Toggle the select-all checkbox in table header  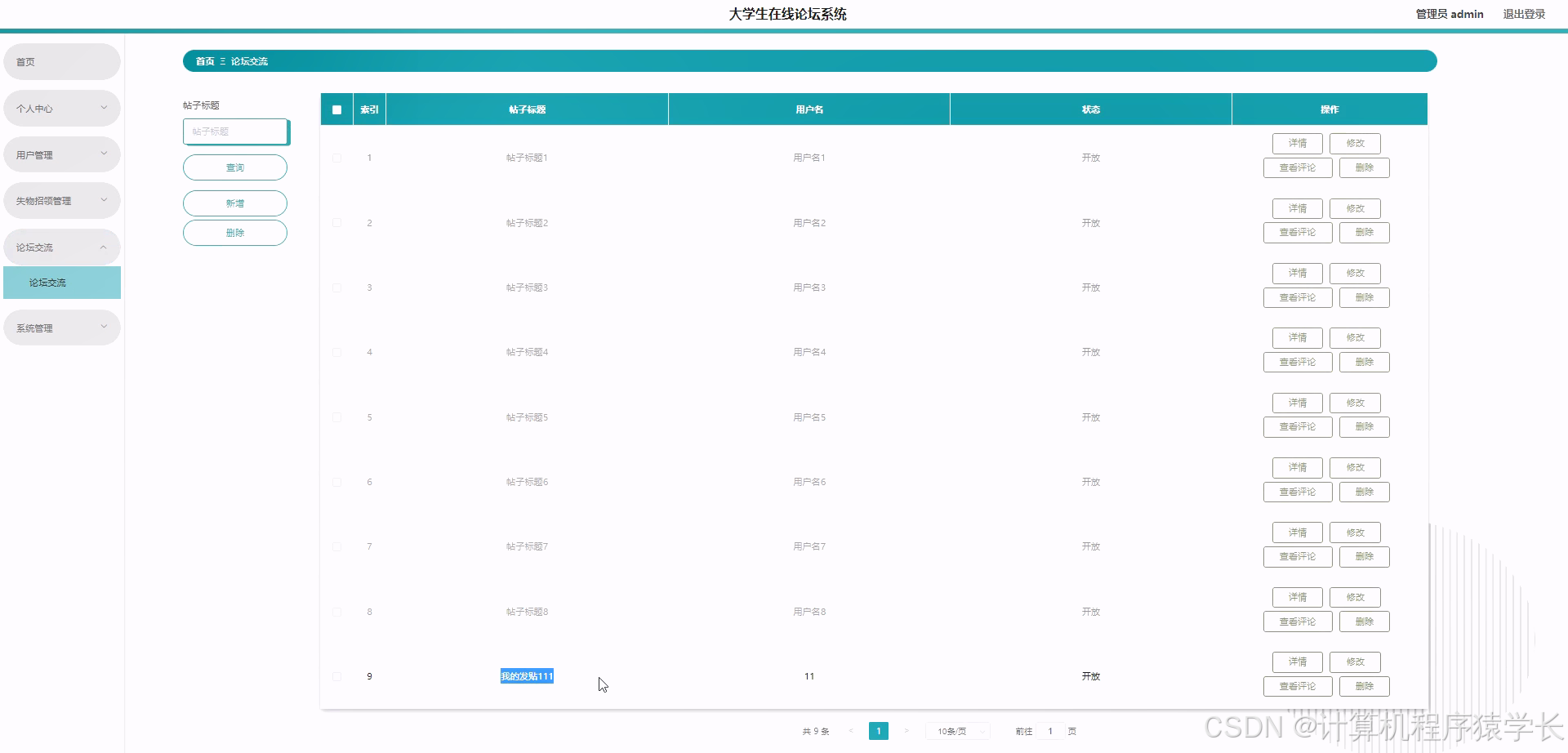[x=336, y=109]
